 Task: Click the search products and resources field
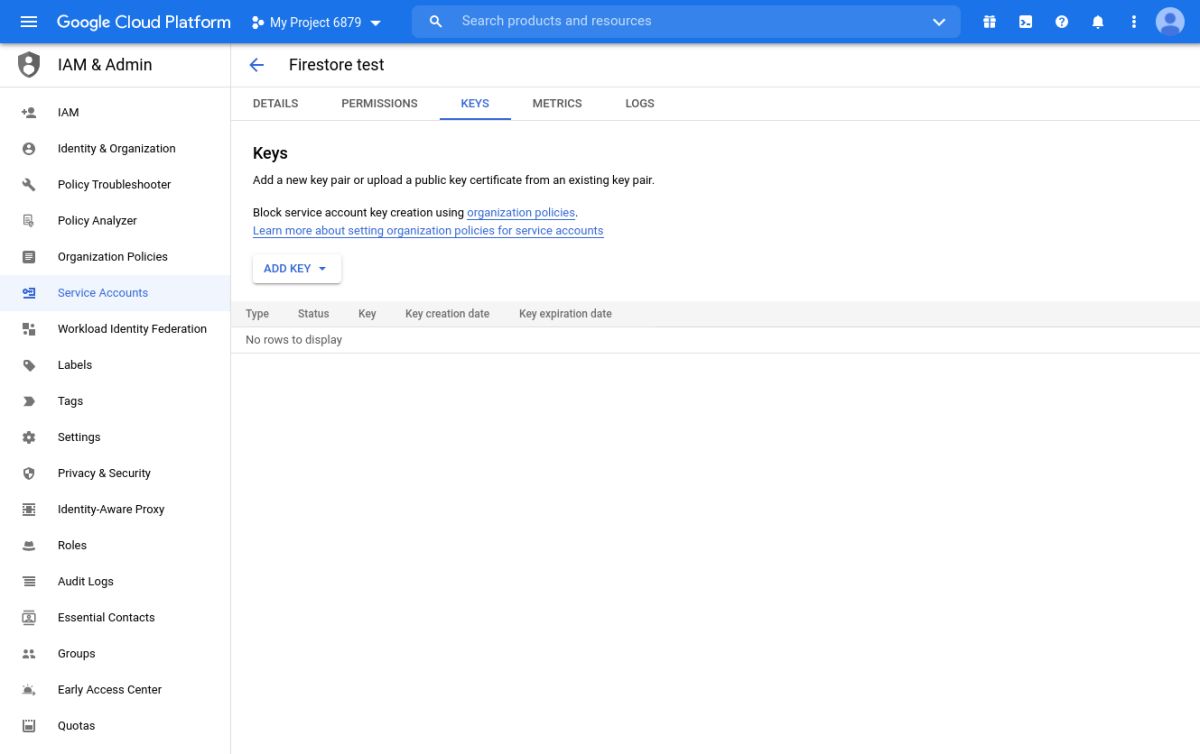686,21
